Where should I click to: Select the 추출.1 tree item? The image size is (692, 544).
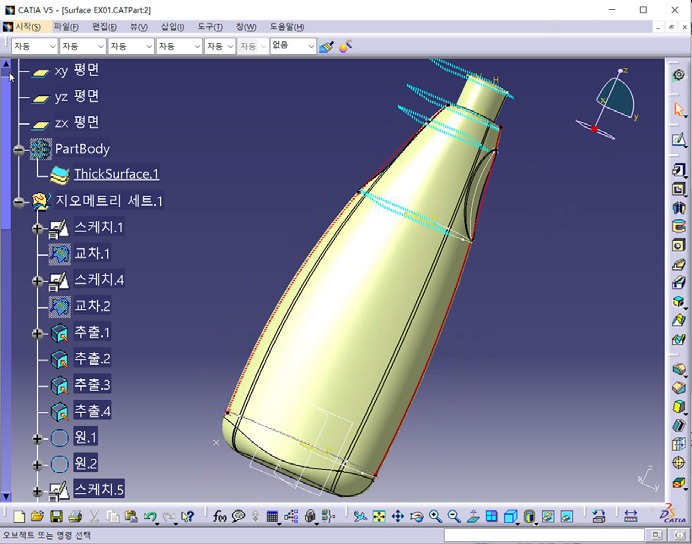92,332
